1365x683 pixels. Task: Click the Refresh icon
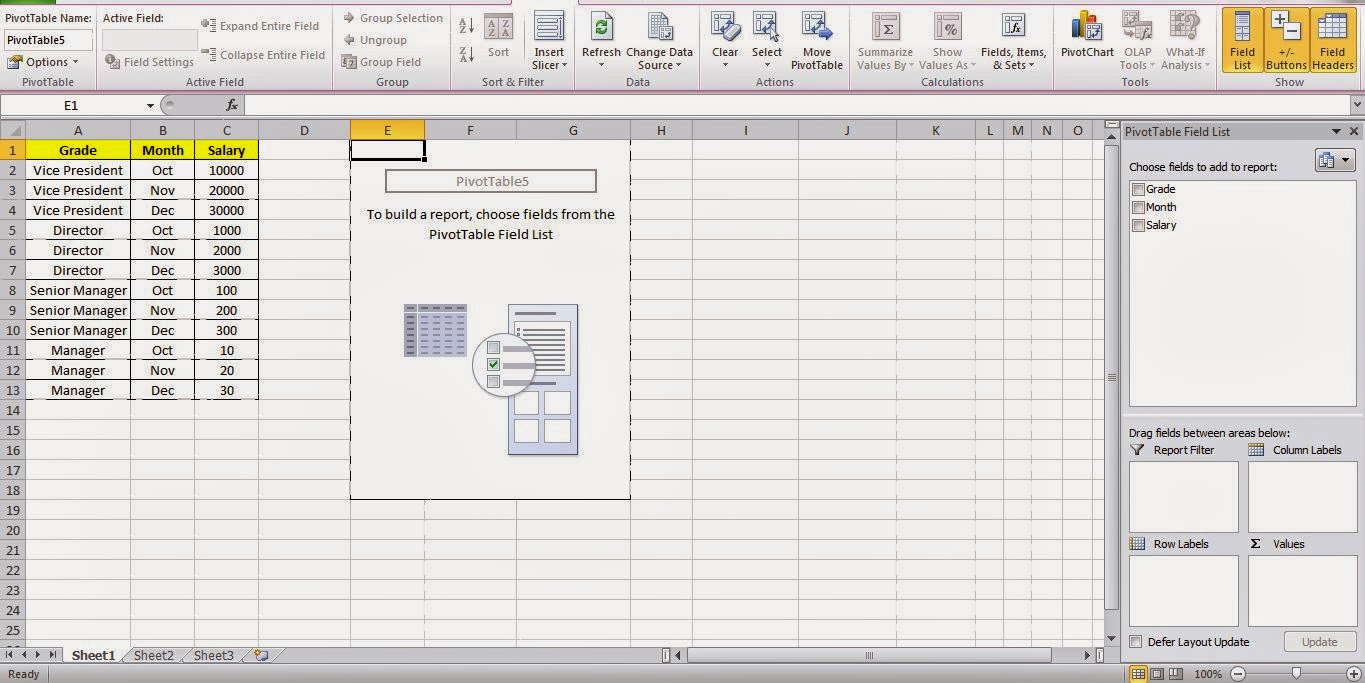[x=601, y=40]
